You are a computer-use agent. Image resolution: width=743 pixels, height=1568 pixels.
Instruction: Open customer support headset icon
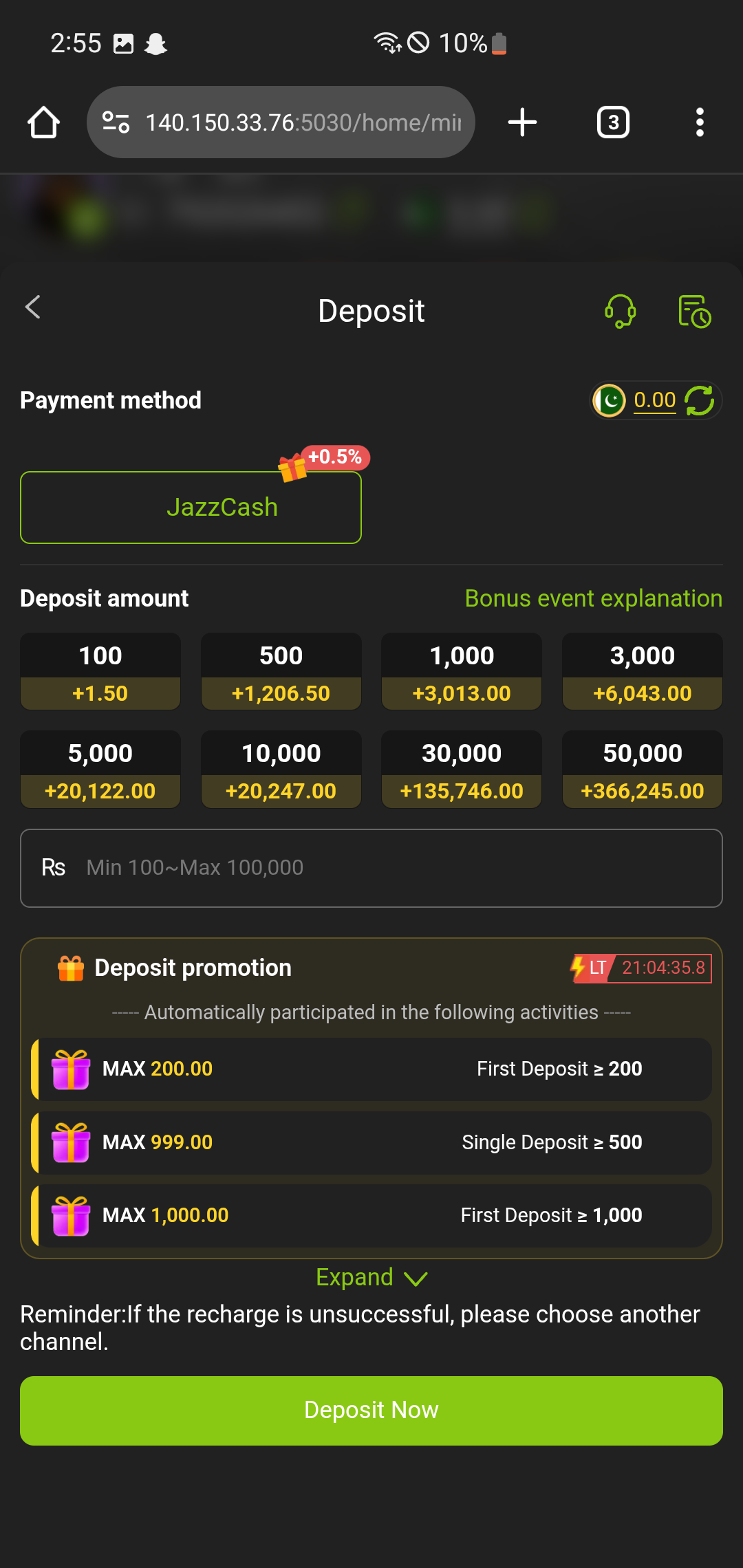click(x=620, y=311)
